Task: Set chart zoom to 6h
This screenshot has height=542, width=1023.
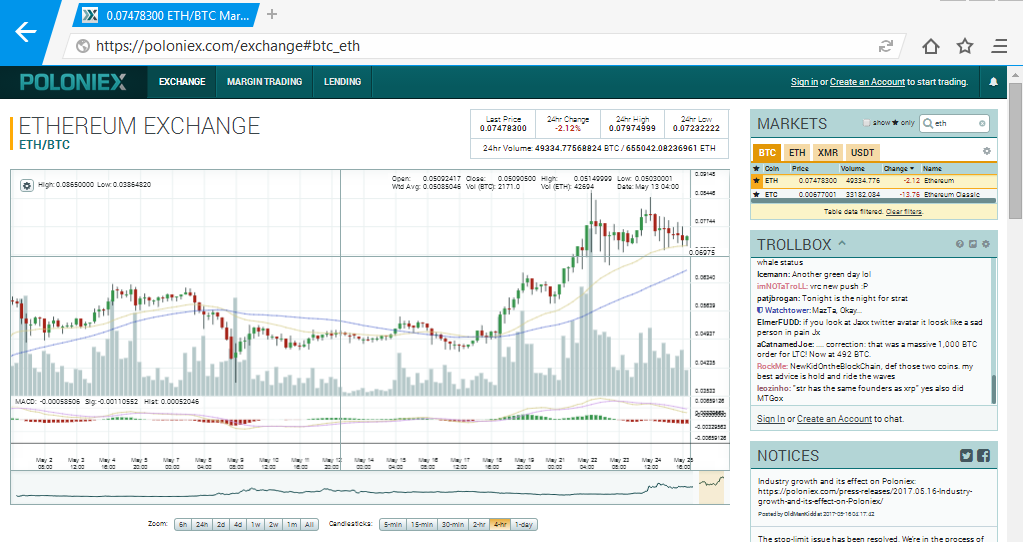Action: [x=183, y=524]
